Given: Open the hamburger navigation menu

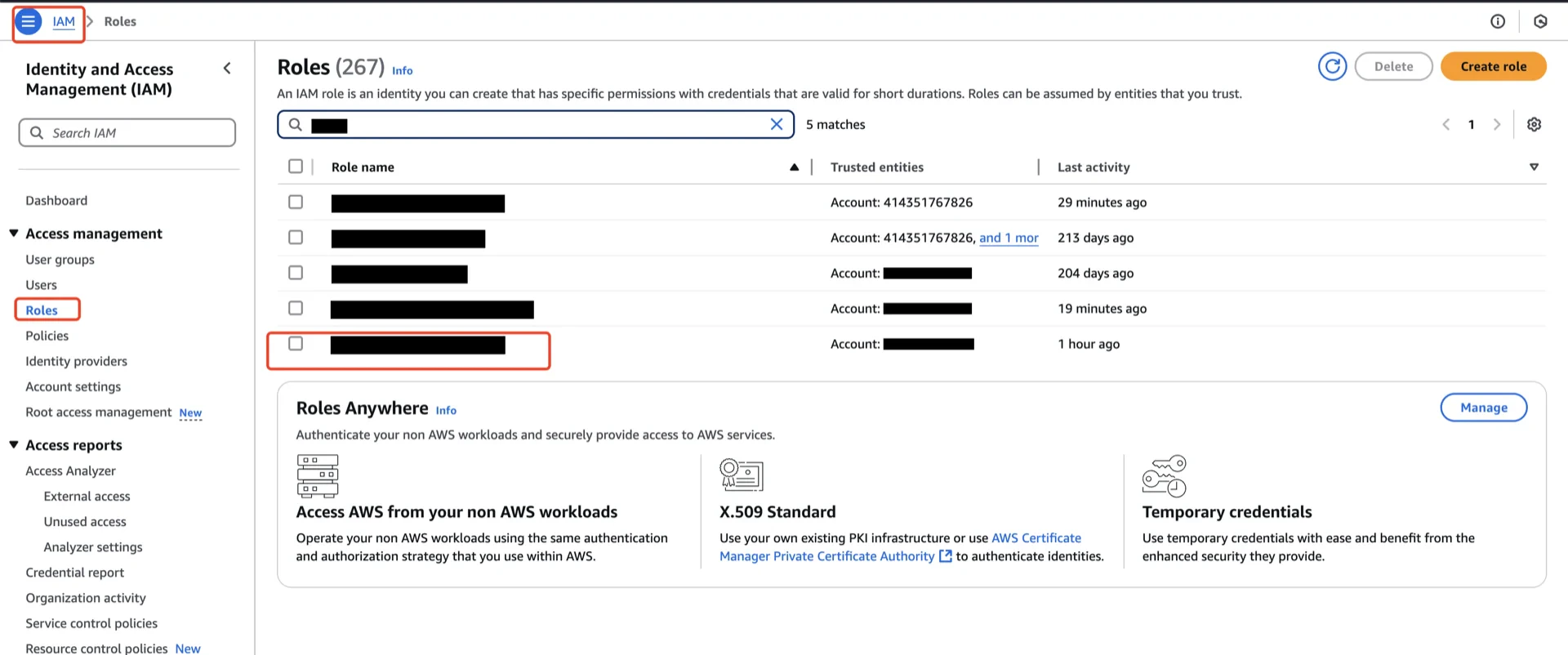Looking at the screenshot, I should pyautogui.click(x=29, y=21).
